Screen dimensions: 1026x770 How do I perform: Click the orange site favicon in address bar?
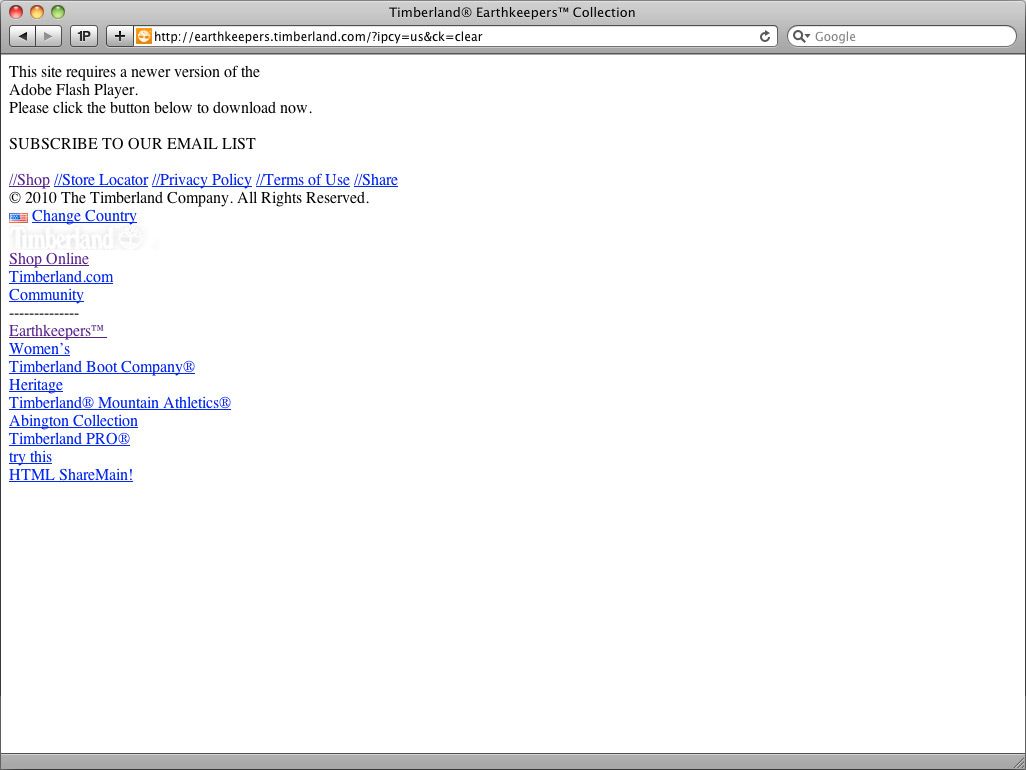pyautogui.click(x=144, y=36)
